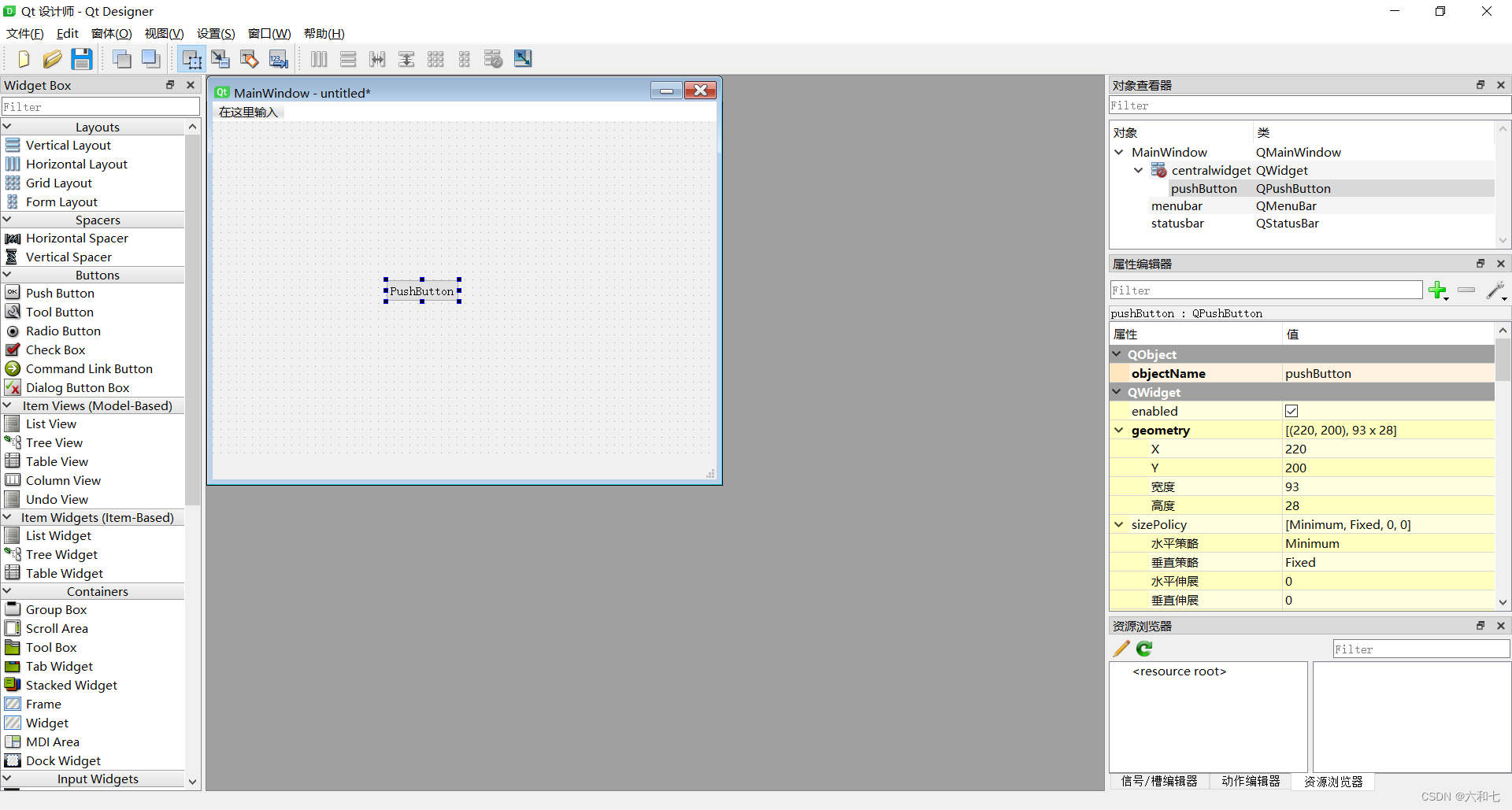This screenshot has width=1512, height=810.
Task: Collapse the QWidget property section
Action: pyautogui.click(x=1117, y=392)
